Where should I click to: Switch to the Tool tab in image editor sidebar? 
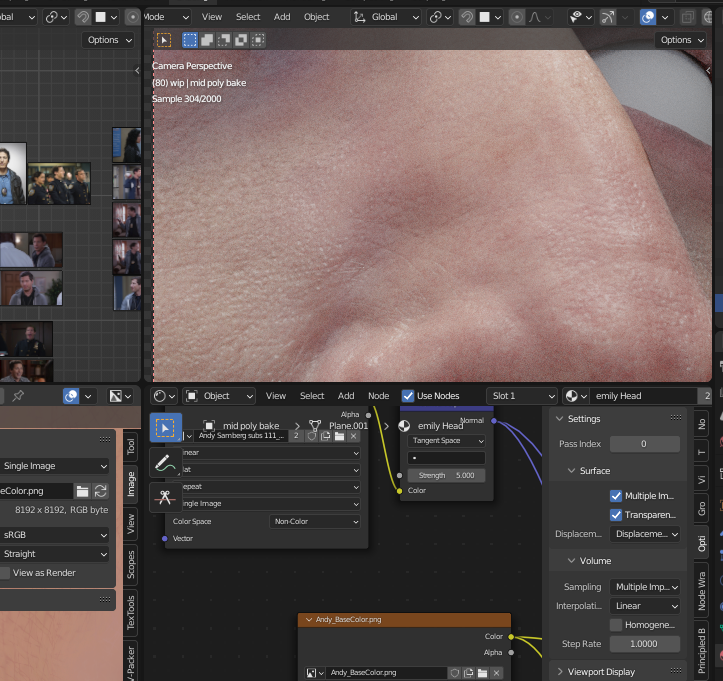pos(131,446)
